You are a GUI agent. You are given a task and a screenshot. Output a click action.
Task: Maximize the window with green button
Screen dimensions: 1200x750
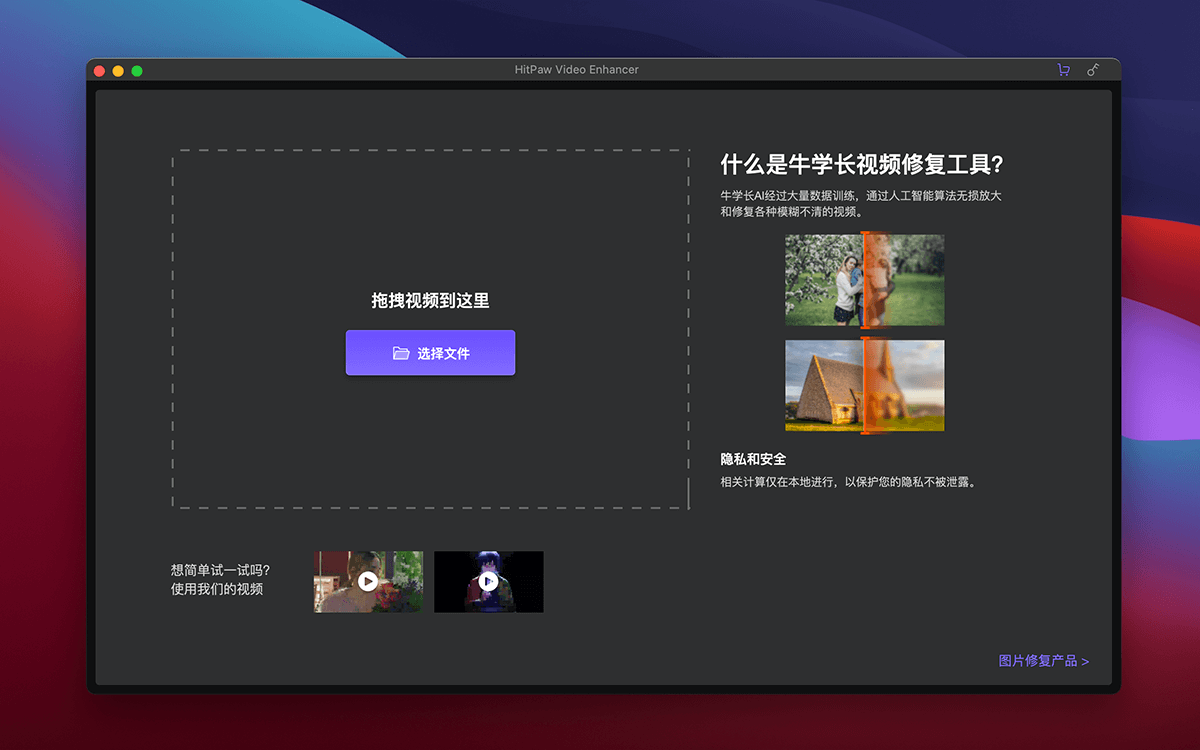[137, 71]
